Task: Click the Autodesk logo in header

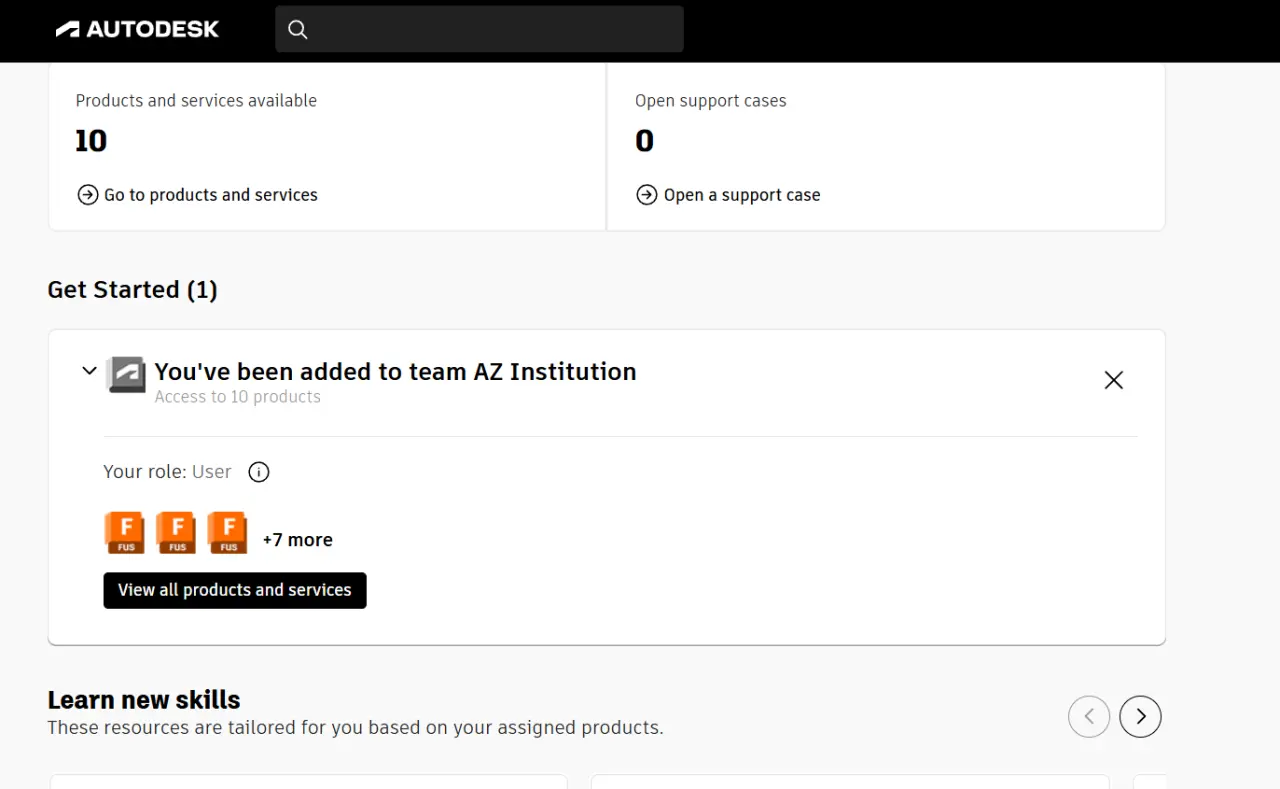Action: (137, 29)
